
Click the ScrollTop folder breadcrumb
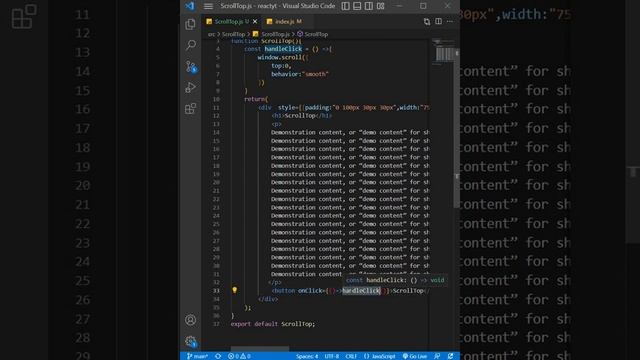(x=233, y=34)
